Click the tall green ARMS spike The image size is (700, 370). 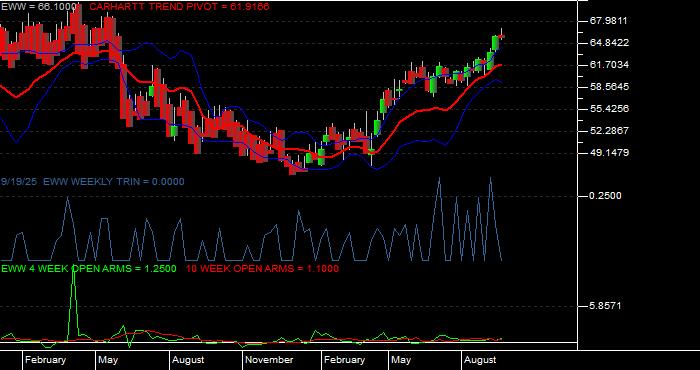pos(74,303)
